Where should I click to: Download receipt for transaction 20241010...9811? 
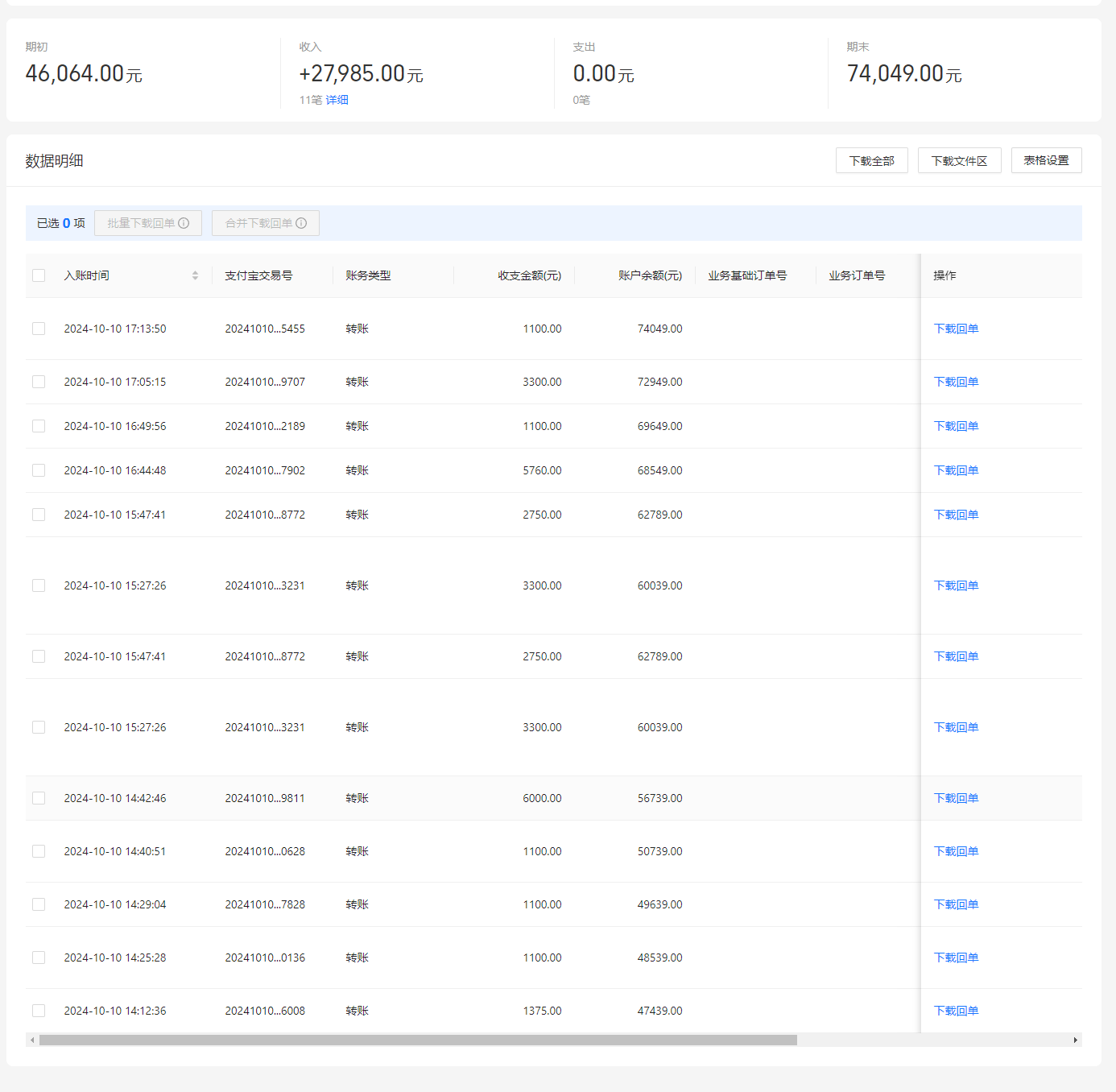pyautogui.click(x=956, y=798)
